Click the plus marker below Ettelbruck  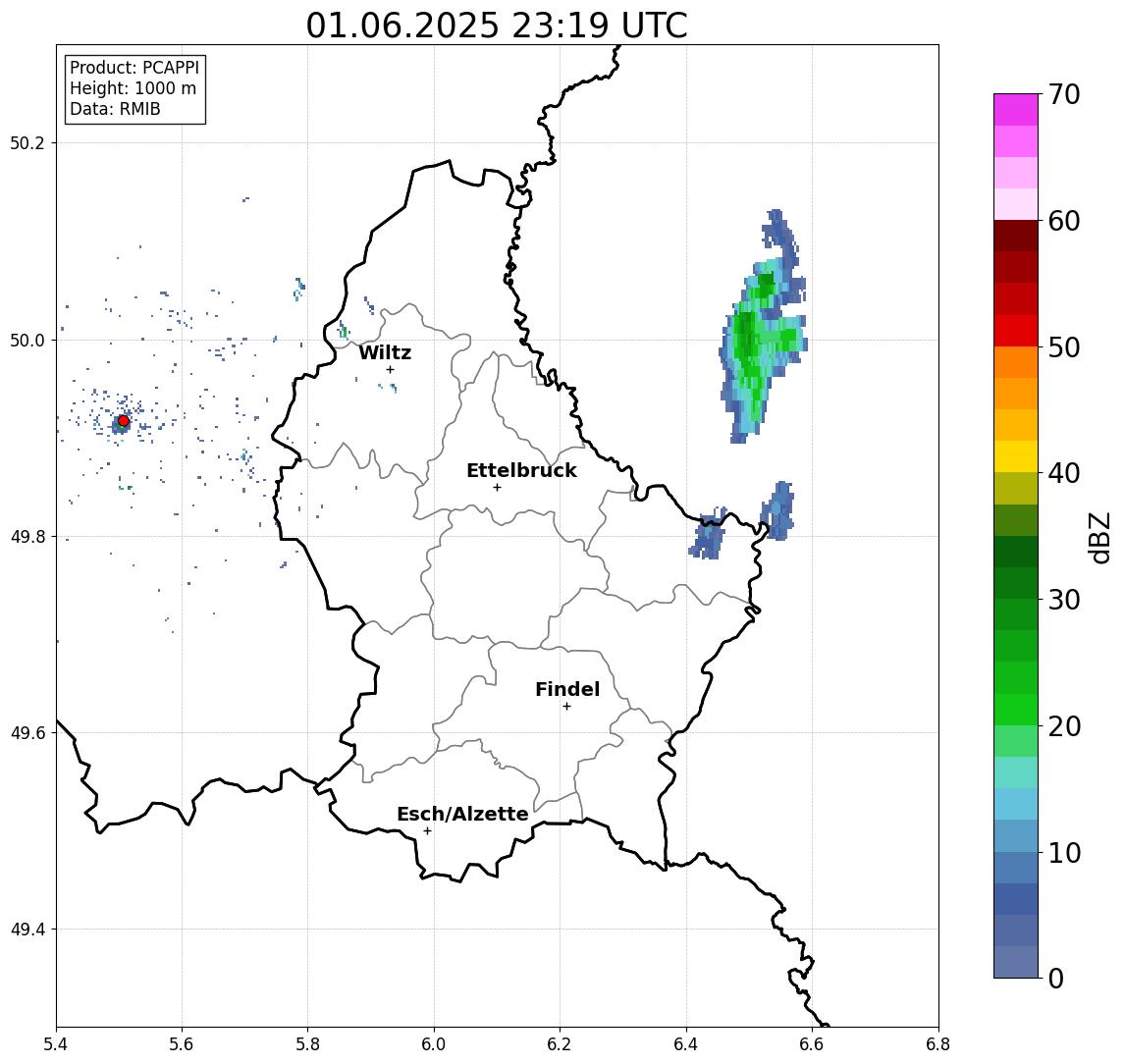click(497, 488)
